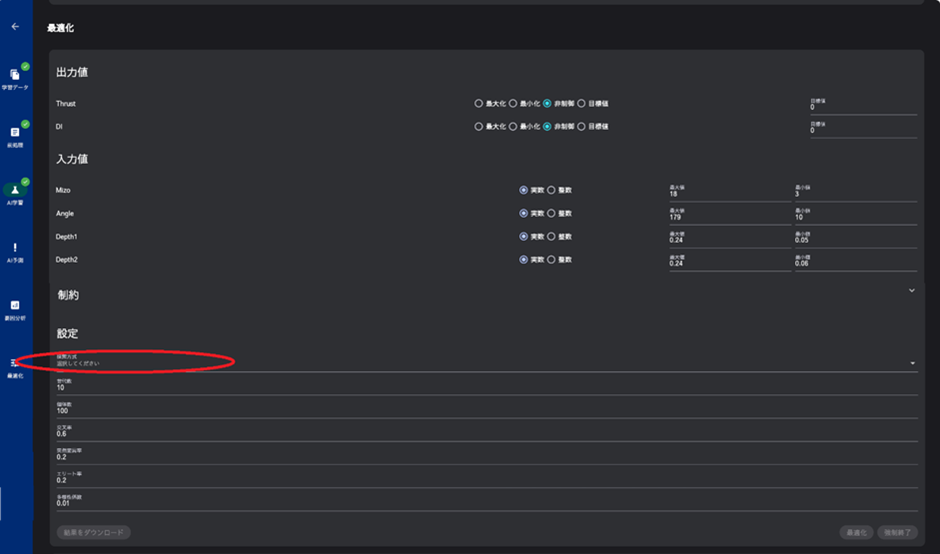Click the 結果をダウンロード button
This screenshot has height=554, width=940.
(x=94, y=532)
